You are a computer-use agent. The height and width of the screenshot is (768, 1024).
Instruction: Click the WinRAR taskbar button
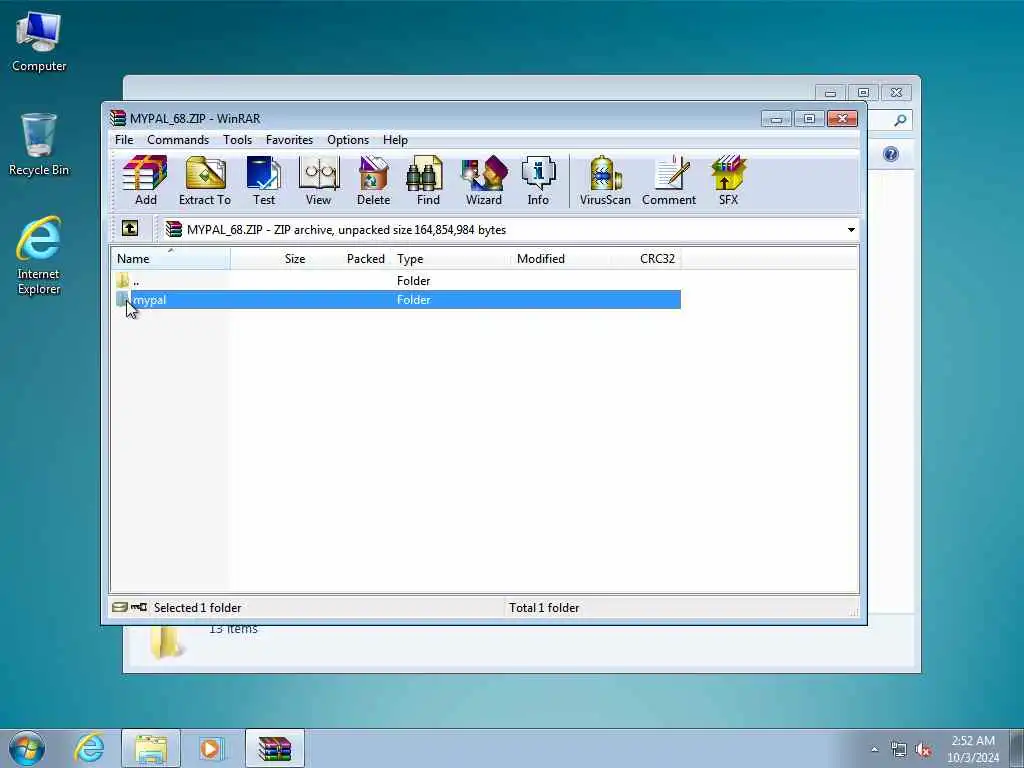click(x=275, y=748)
